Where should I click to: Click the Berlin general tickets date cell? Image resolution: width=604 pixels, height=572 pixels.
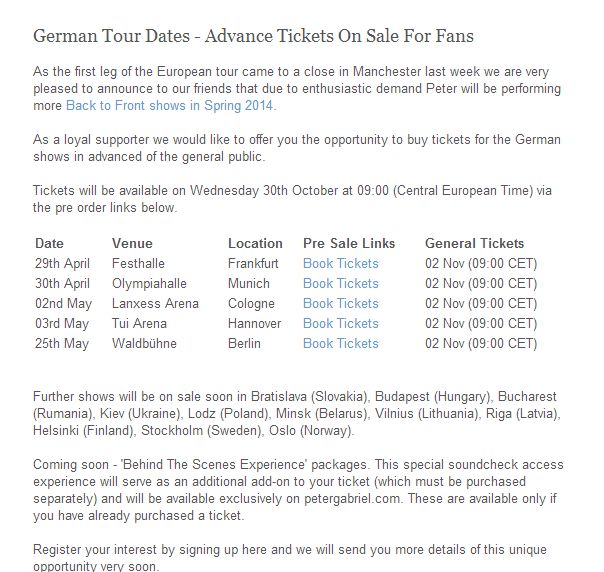tap(481, 344)
